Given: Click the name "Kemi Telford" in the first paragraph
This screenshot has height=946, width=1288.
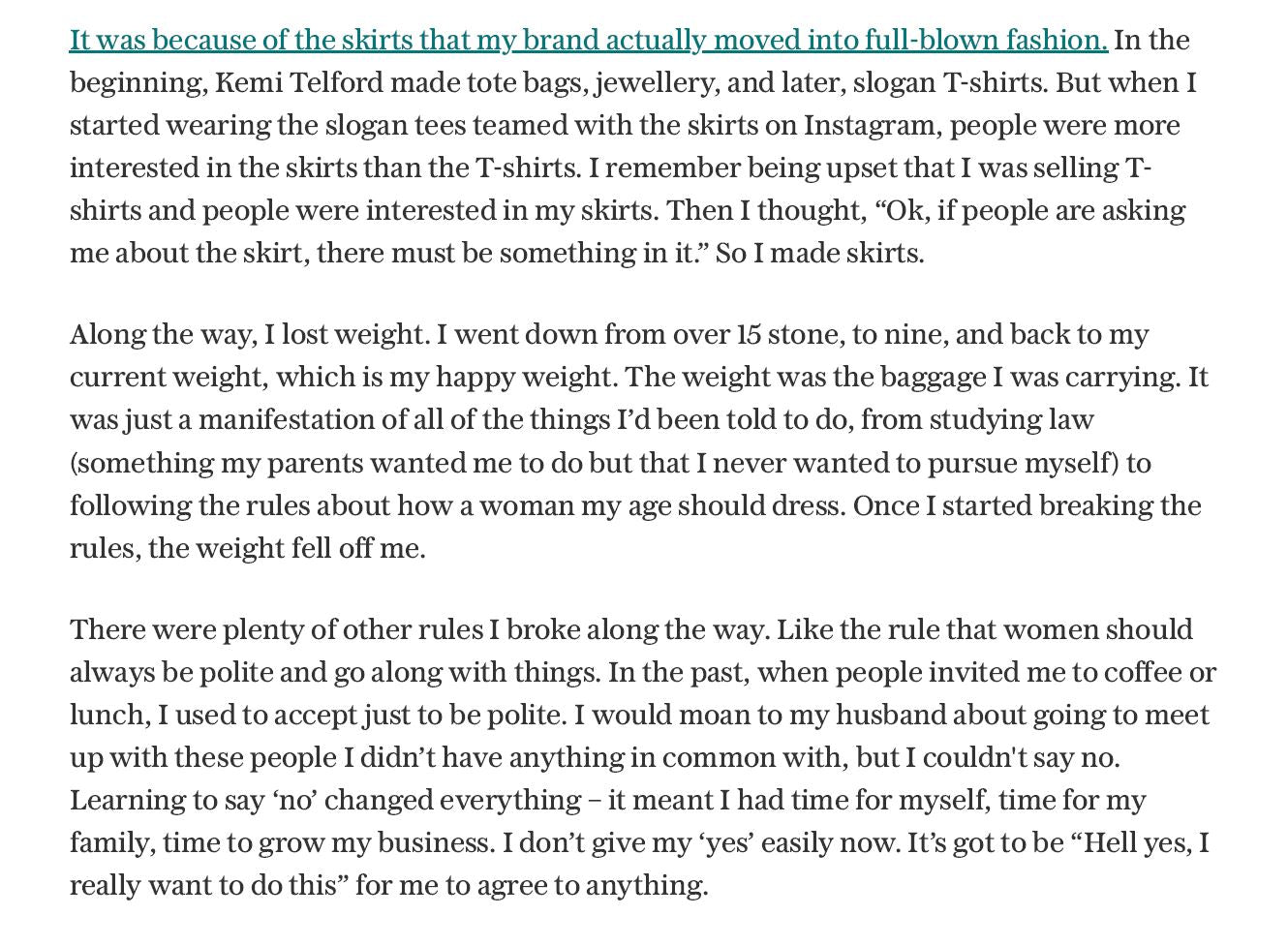Looking at the screenshot, I should click(x=298, y=83).
